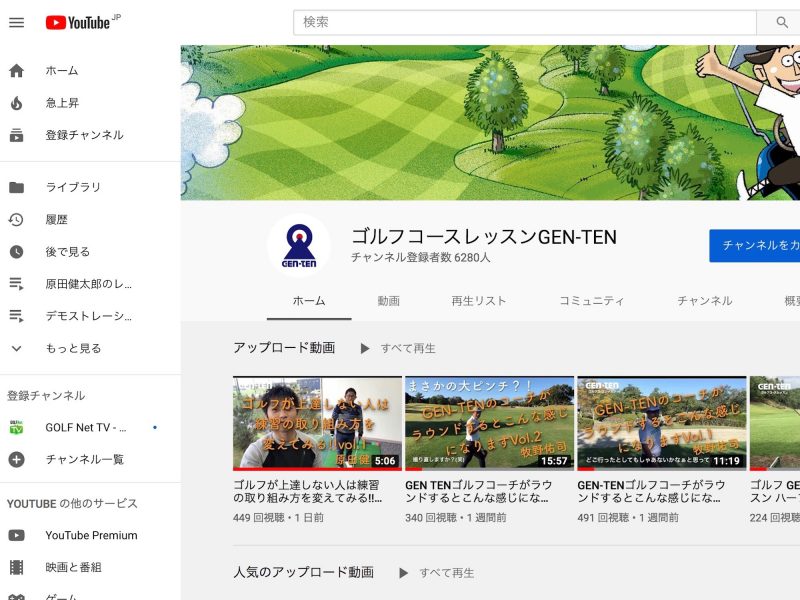
Task: Click the GEN-TEN channel avatar logo
Action: click(299, 245)
